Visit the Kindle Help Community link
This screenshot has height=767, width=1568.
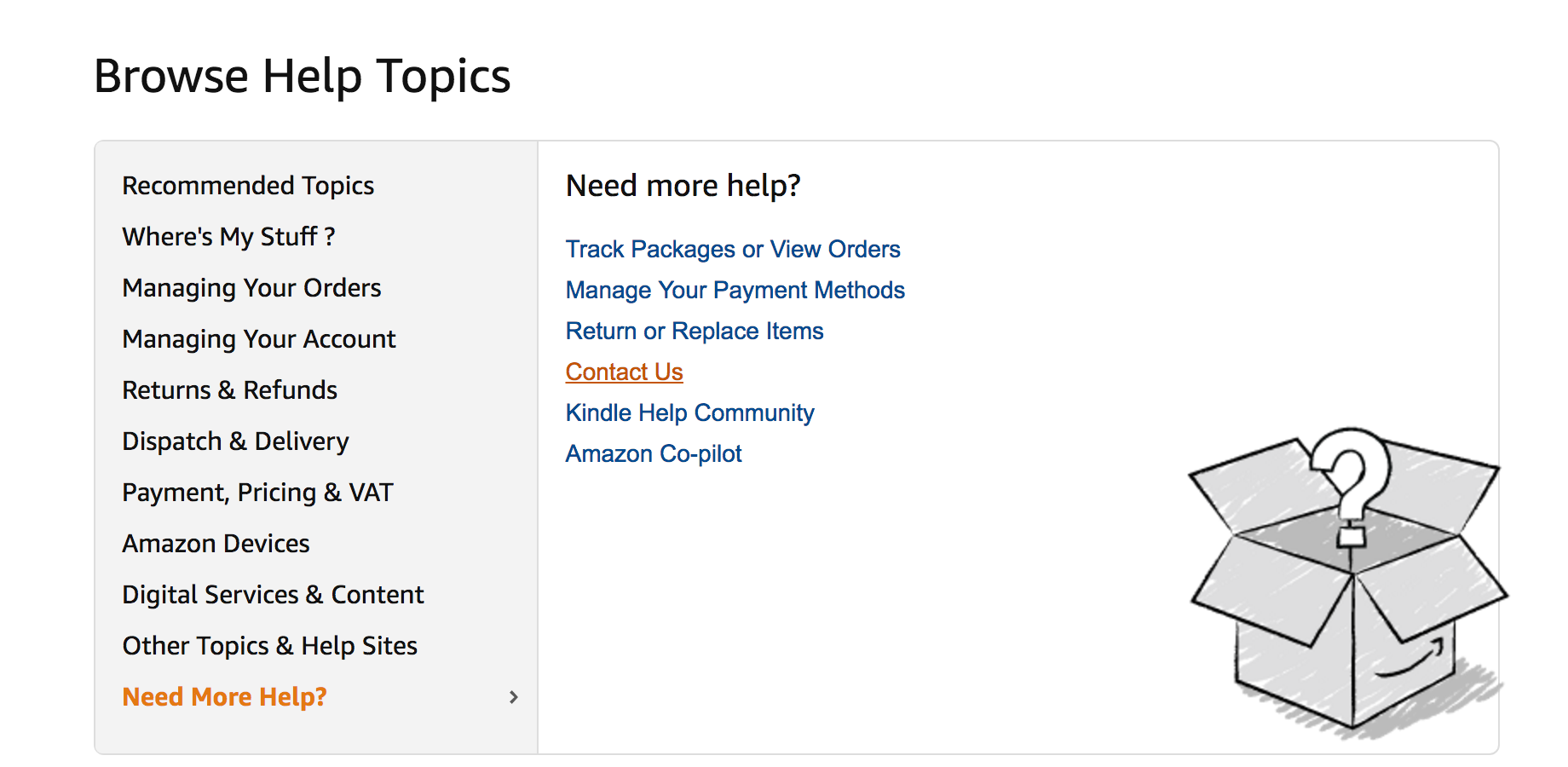689,412
